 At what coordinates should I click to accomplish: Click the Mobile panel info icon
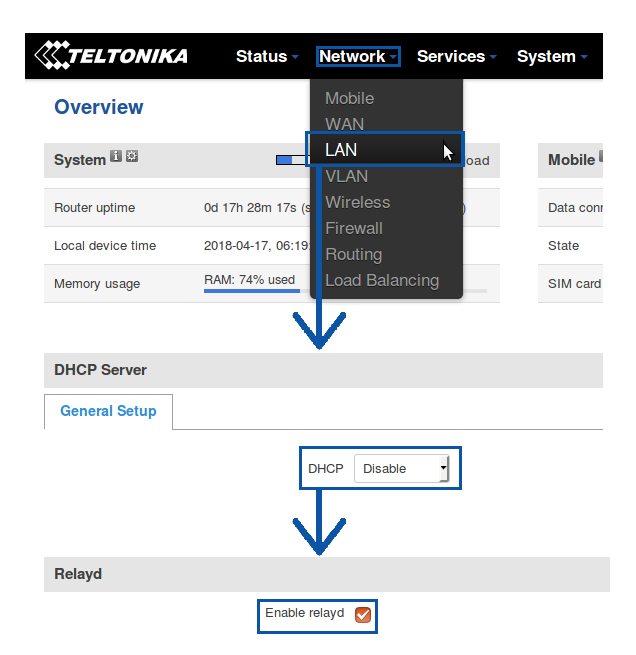pos(601,157)
